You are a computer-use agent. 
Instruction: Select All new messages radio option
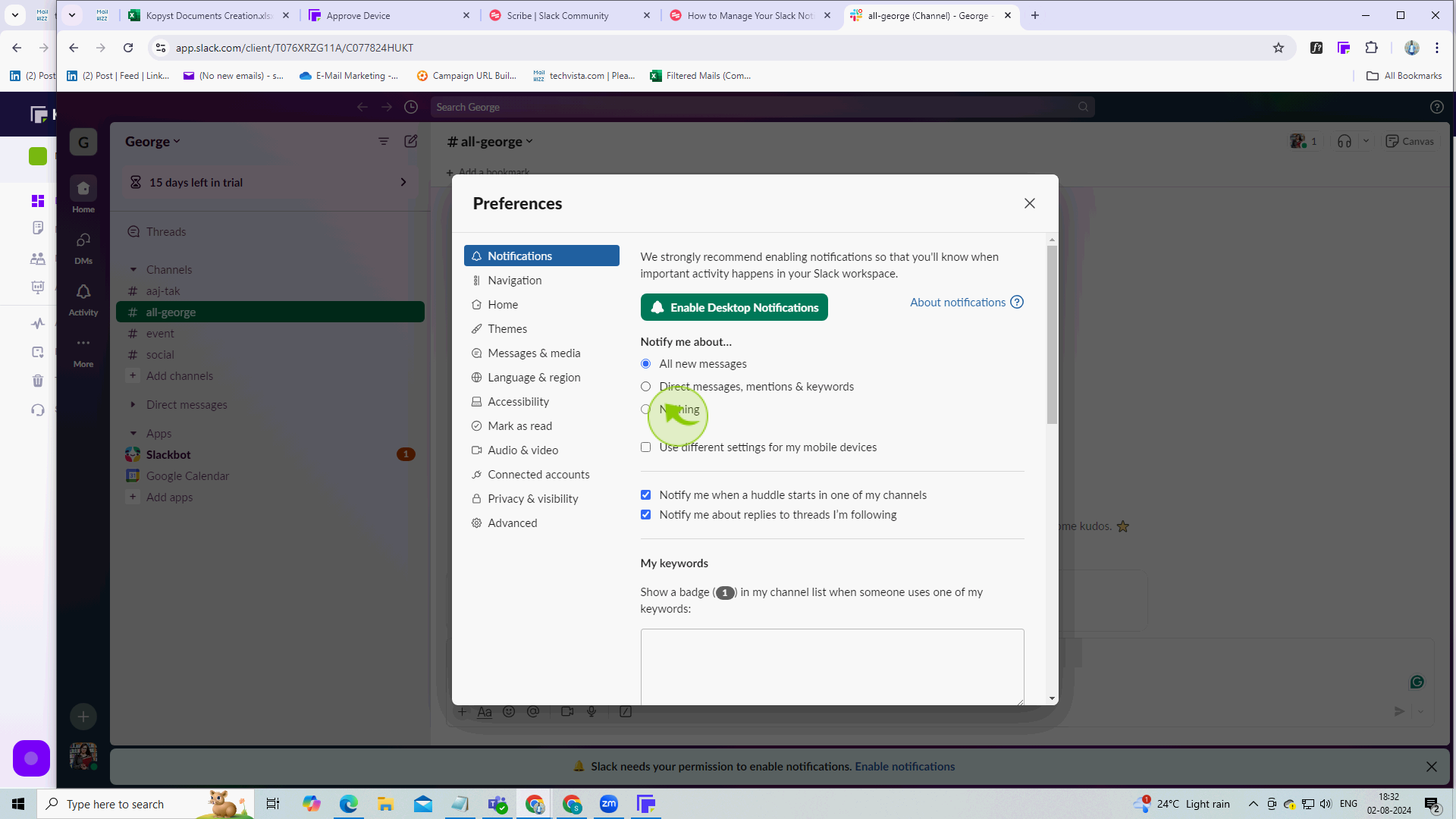coord(646,364)
